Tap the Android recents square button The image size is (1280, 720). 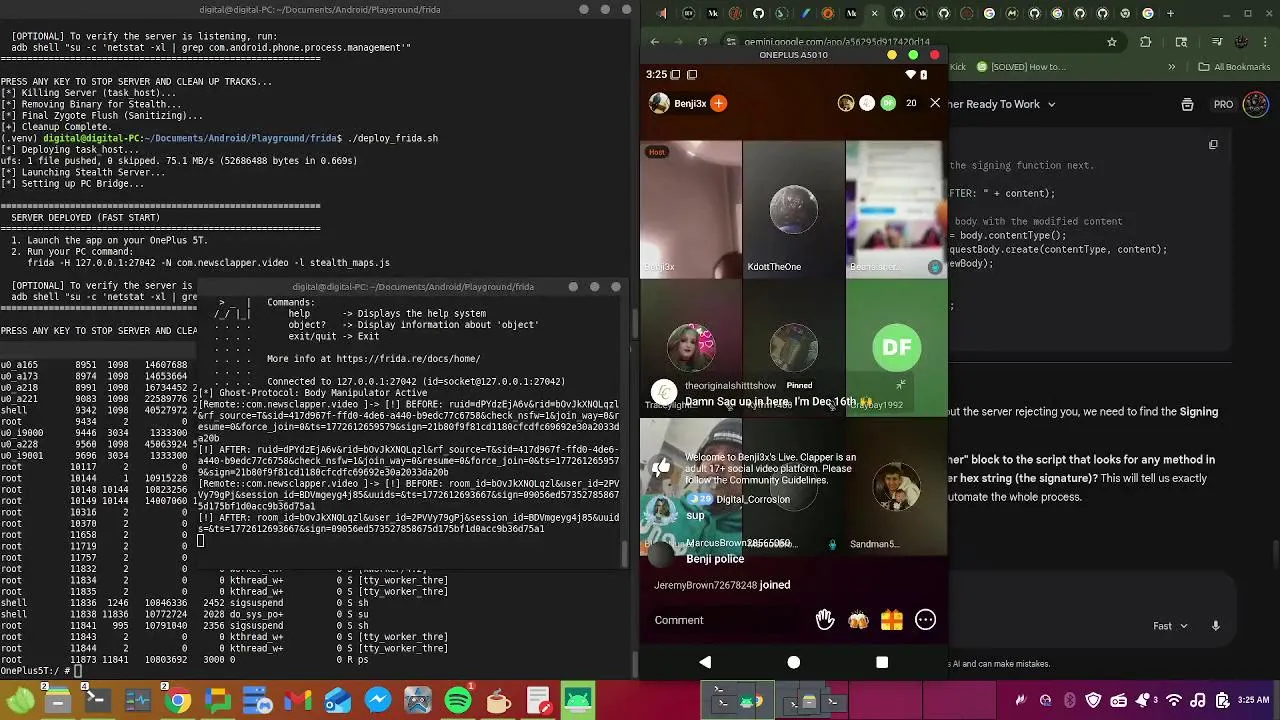pyautogui.click(x=882, y=662)
